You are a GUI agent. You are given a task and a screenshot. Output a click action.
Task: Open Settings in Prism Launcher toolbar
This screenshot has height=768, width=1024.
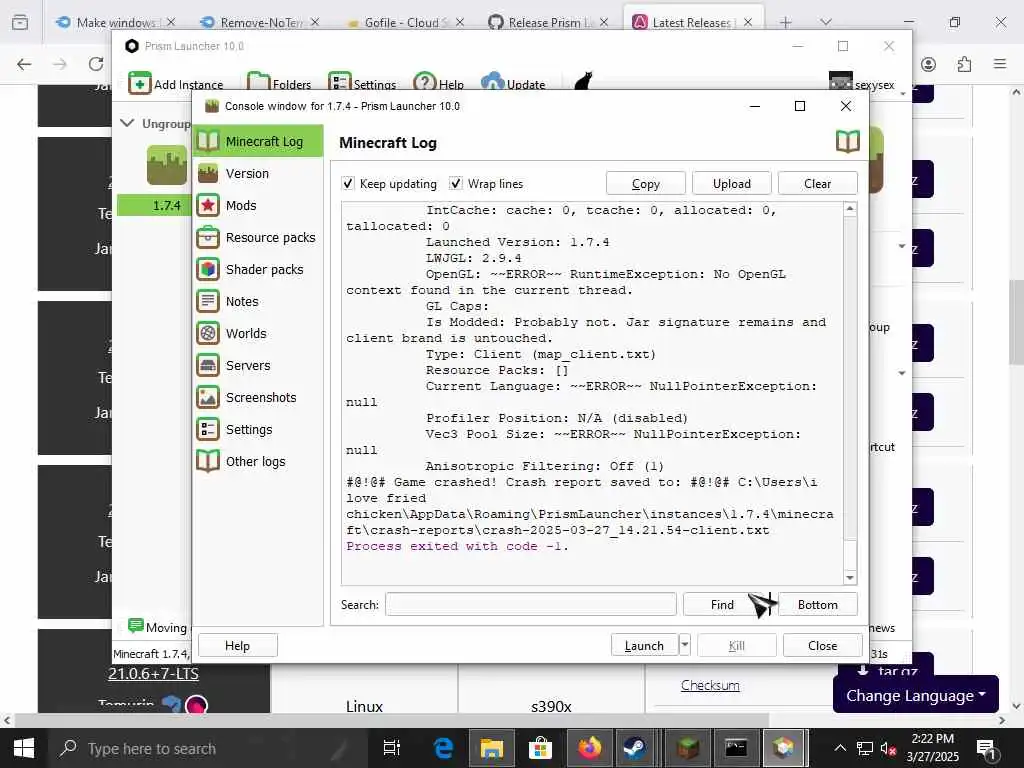[x=362, y=84]
